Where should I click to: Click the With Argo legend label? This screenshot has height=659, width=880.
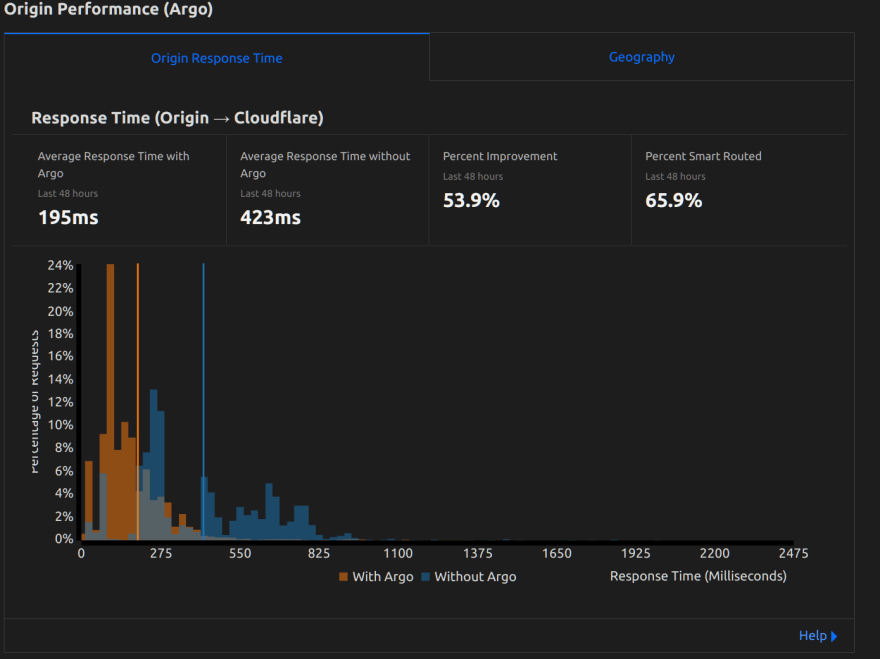[x=383, y=576]
